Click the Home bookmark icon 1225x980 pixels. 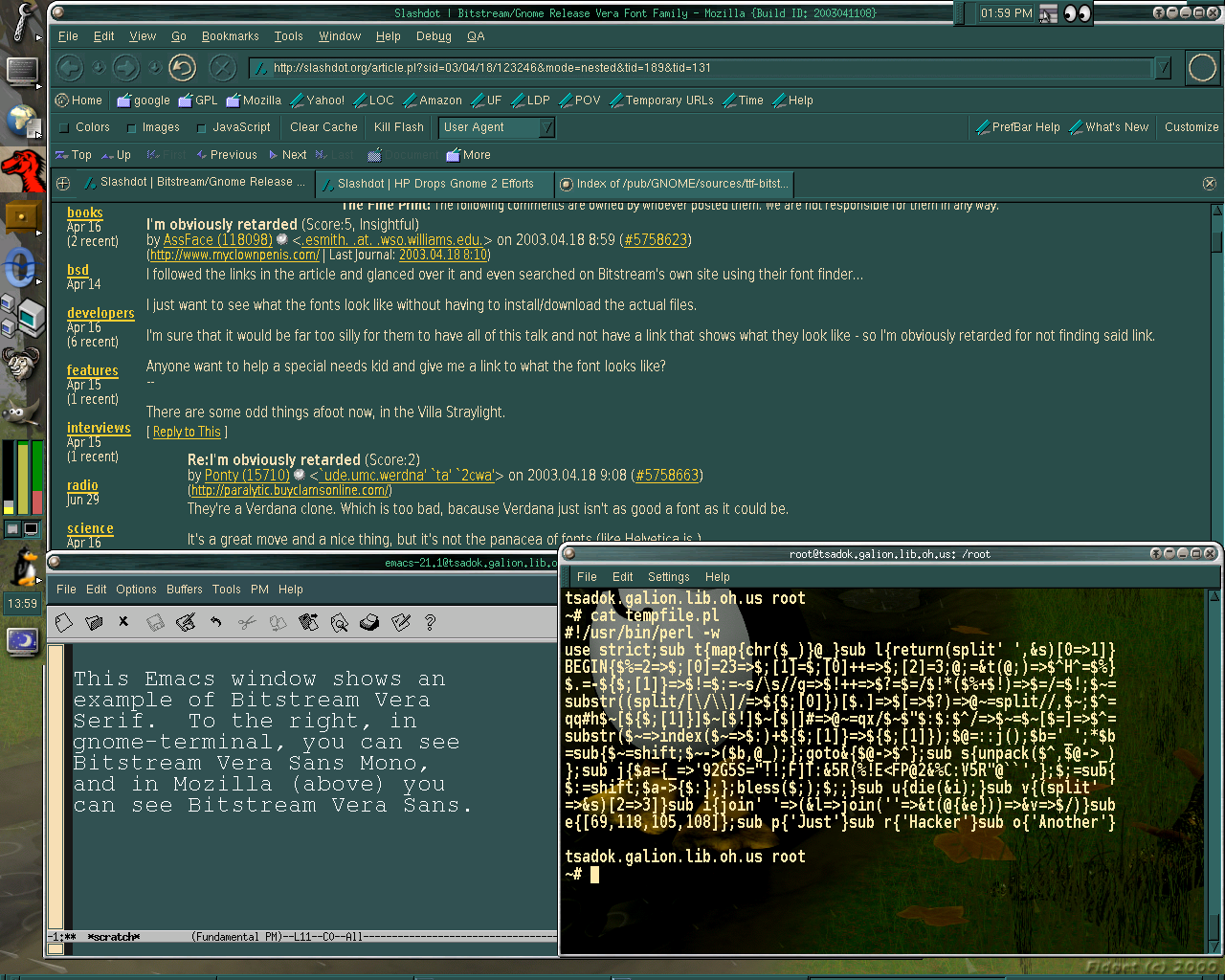62,100
